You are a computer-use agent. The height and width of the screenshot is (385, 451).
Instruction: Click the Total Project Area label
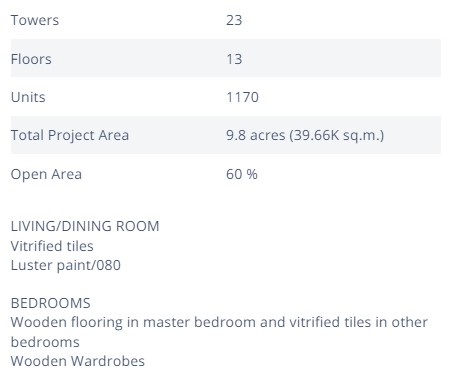point(70,135)
